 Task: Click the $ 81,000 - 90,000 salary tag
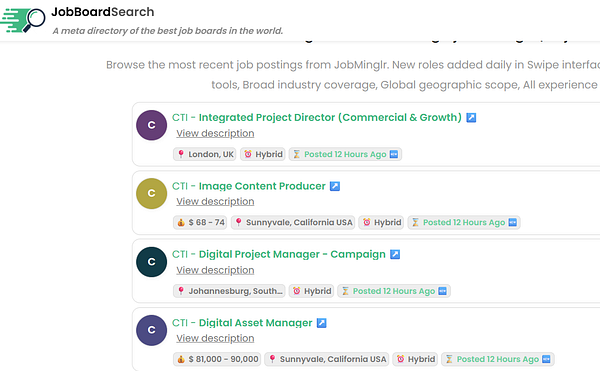click(217, 359)
